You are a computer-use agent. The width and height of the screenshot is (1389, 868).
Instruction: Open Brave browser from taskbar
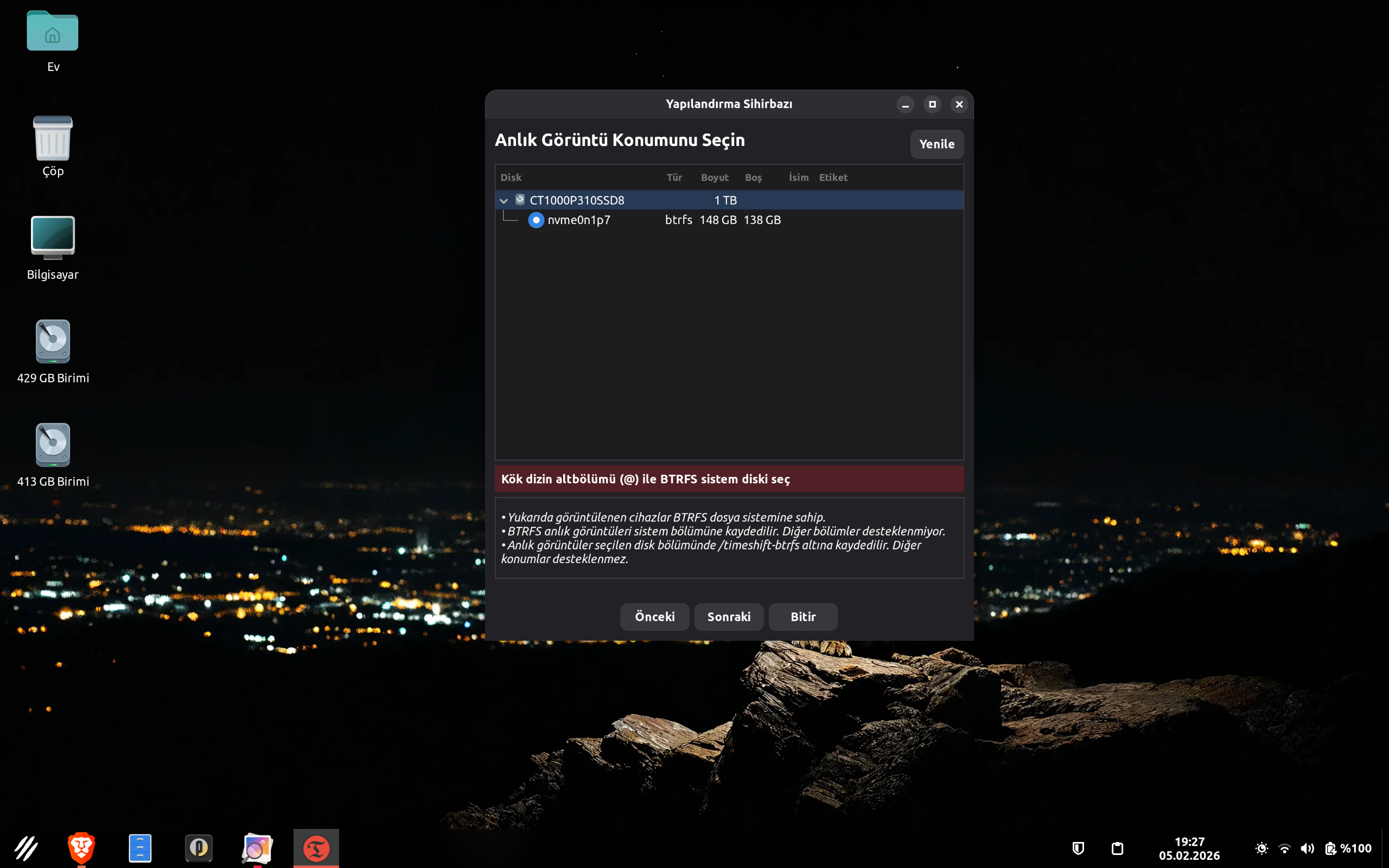[x=81, y=847]
